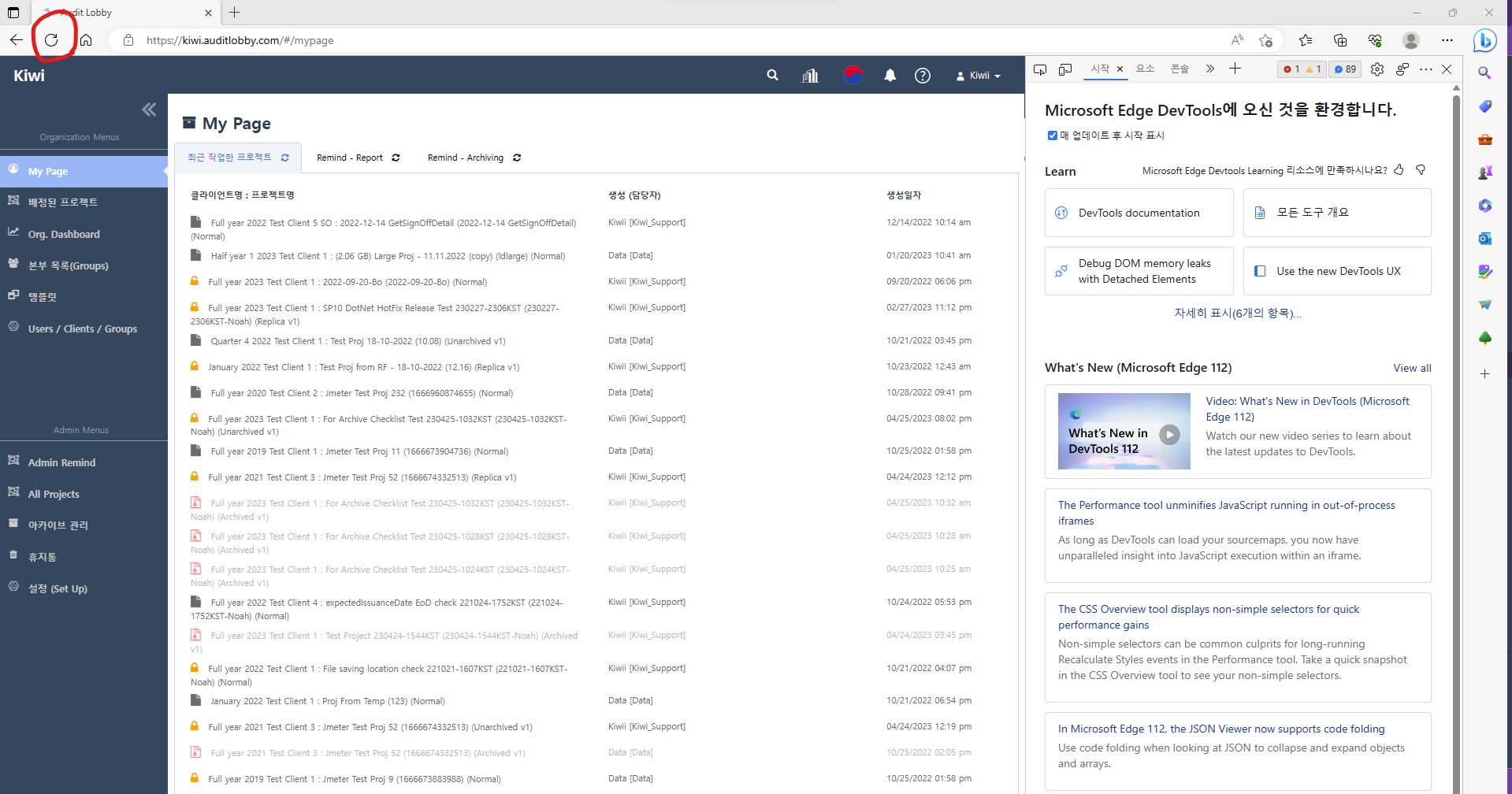Open the notifications bell in the Kiwi header

[890, 75]
